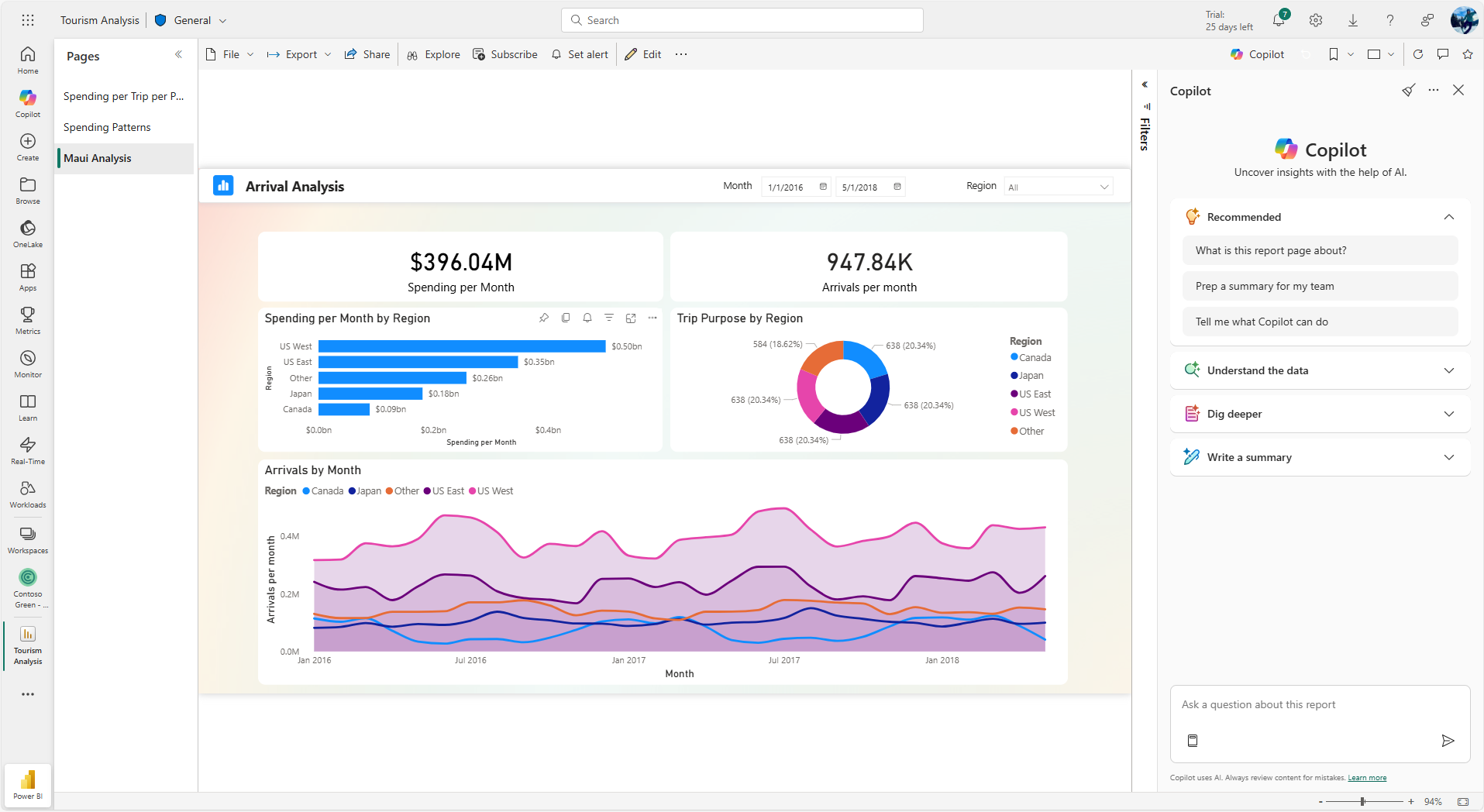Toggle the Copilot pane button in toolbar
This screenshot has height=812, width=1484.
pyautogui.click(x=1257, y=54)
